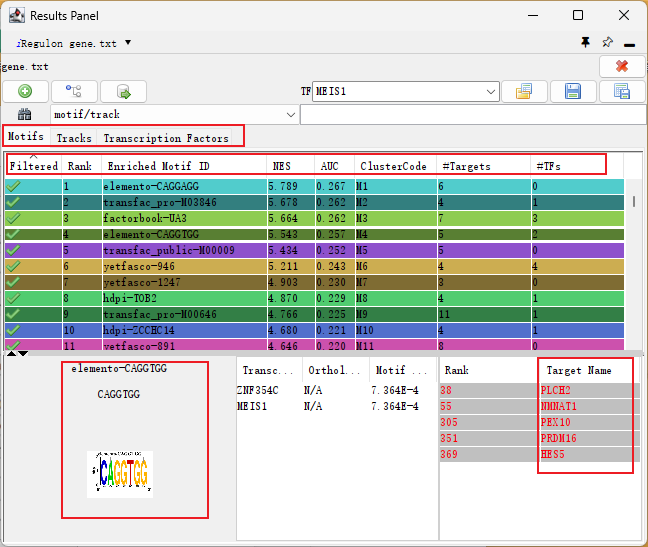Screen dimensions: 648x547
Task: Click the green plus add button
Action: [x=24, y=91]
